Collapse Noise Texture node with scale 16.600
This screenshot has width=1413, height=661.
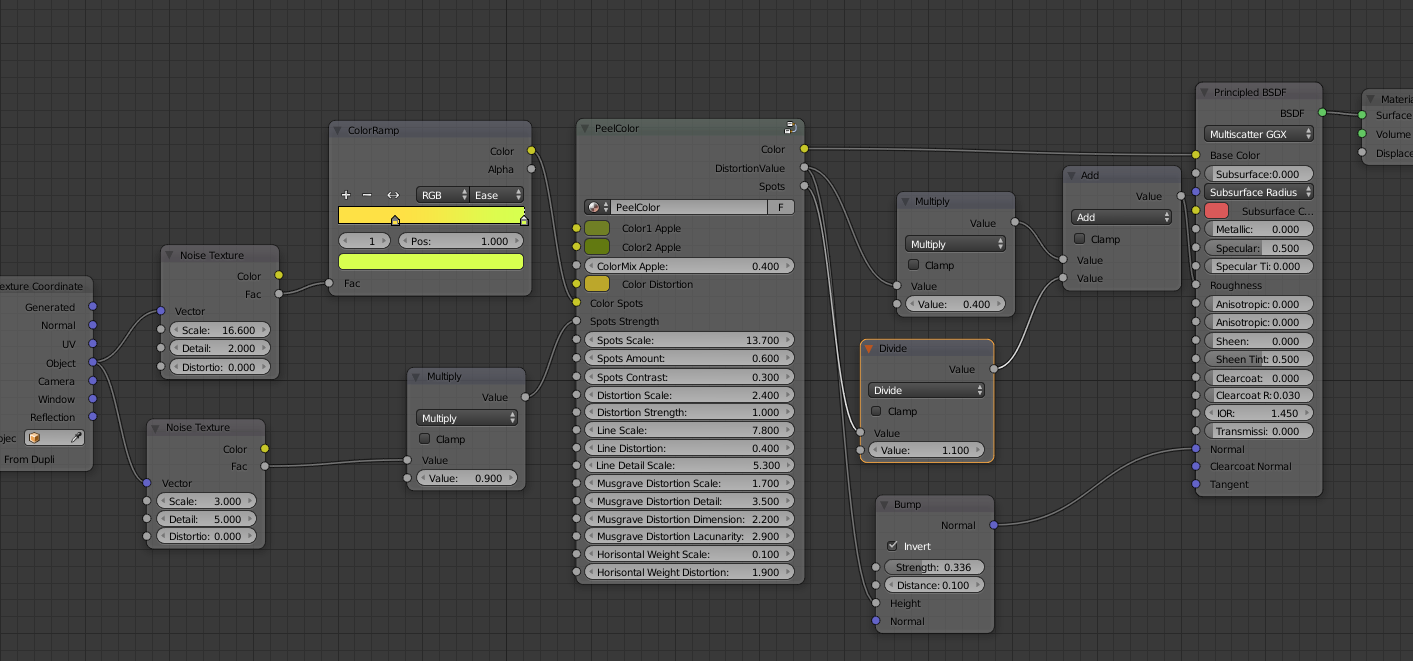[170, 255]
